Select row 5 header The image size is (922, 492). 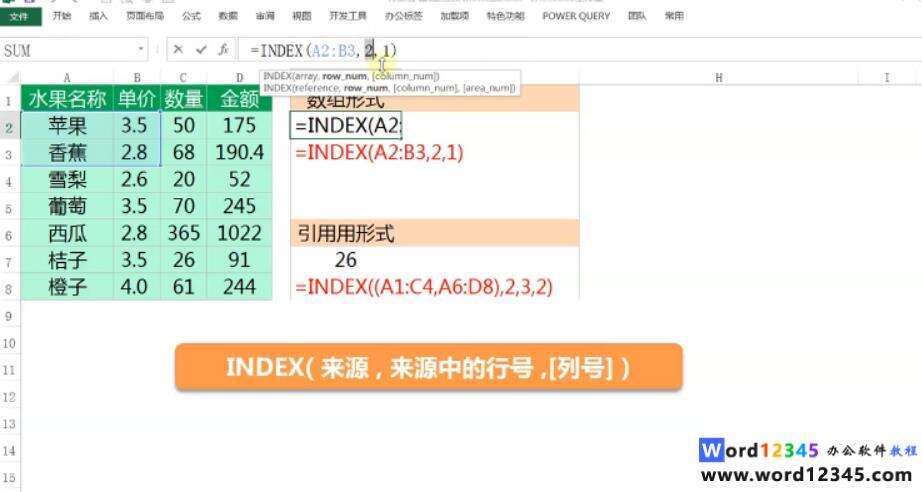click(9, 207)
